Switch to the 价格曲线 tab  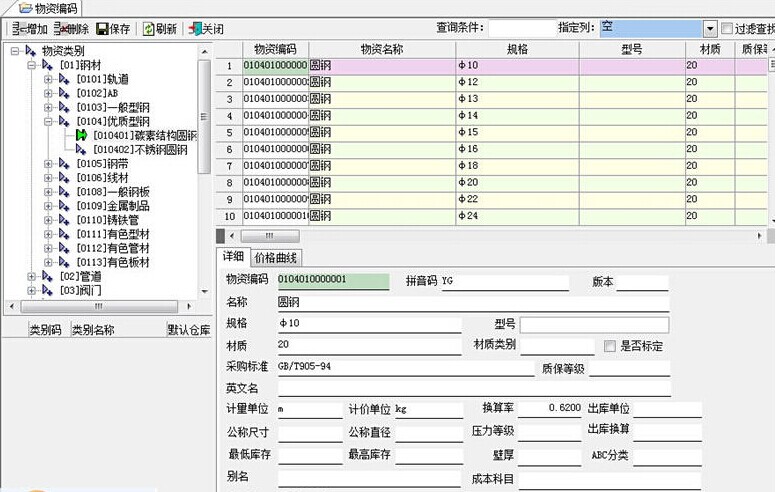click(276, 258)
